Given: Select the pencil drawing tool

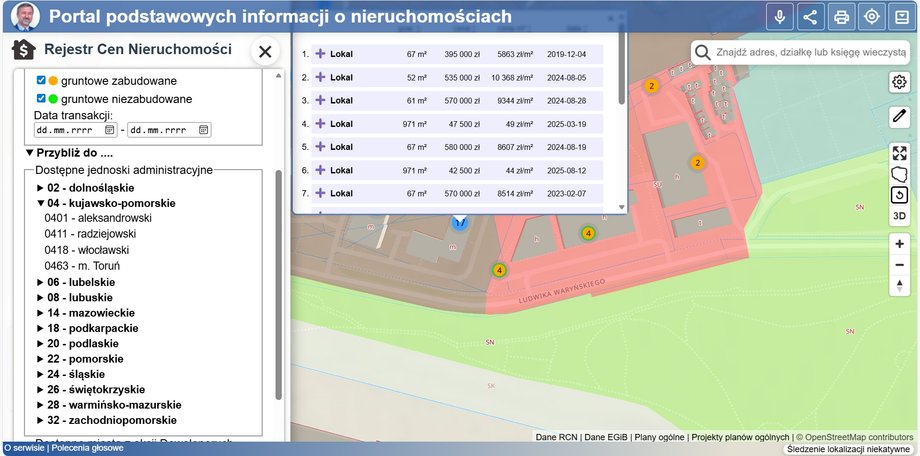Looking at the screenshot, I should click(x=900, y=116).
